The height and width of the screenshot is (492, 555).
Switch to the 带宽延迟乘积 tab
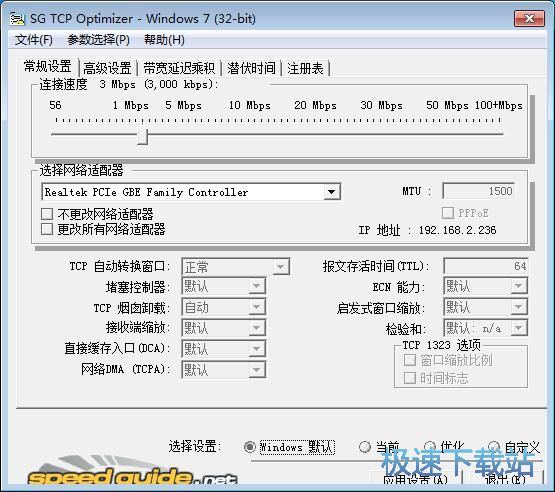pyautogui.click(x=179, y=68)
